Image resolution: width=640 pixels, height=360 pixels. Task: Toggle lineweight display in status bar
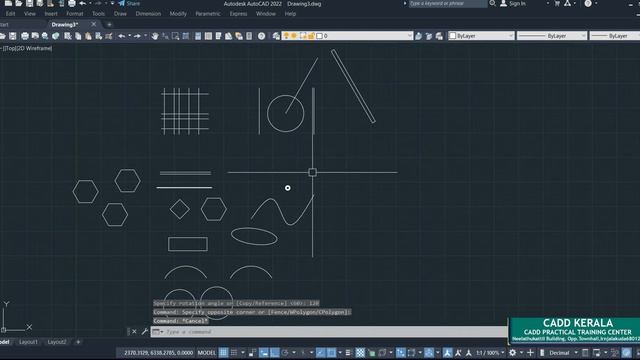(348, 353)
